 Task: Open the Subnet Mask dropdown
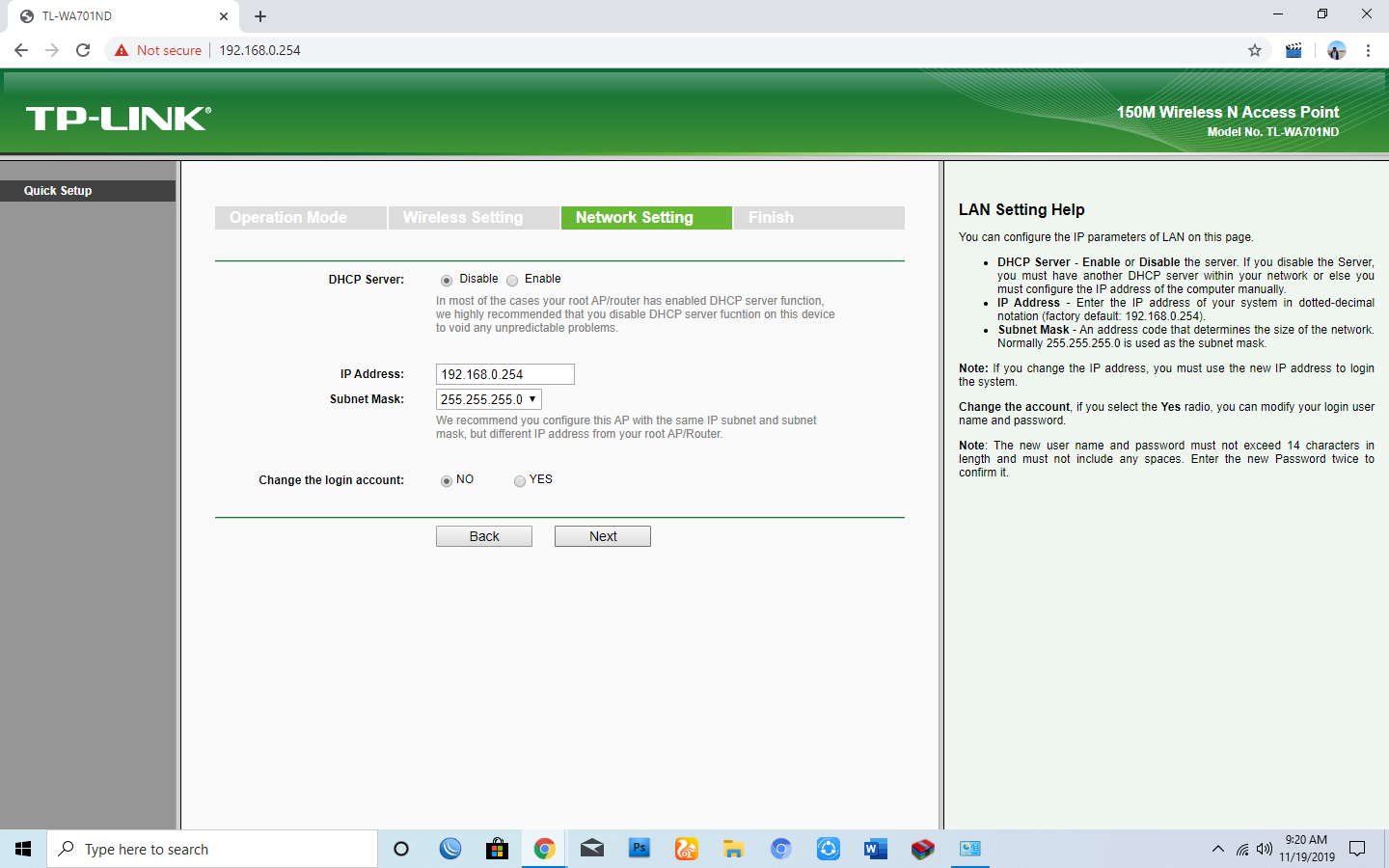pos(489,399)
